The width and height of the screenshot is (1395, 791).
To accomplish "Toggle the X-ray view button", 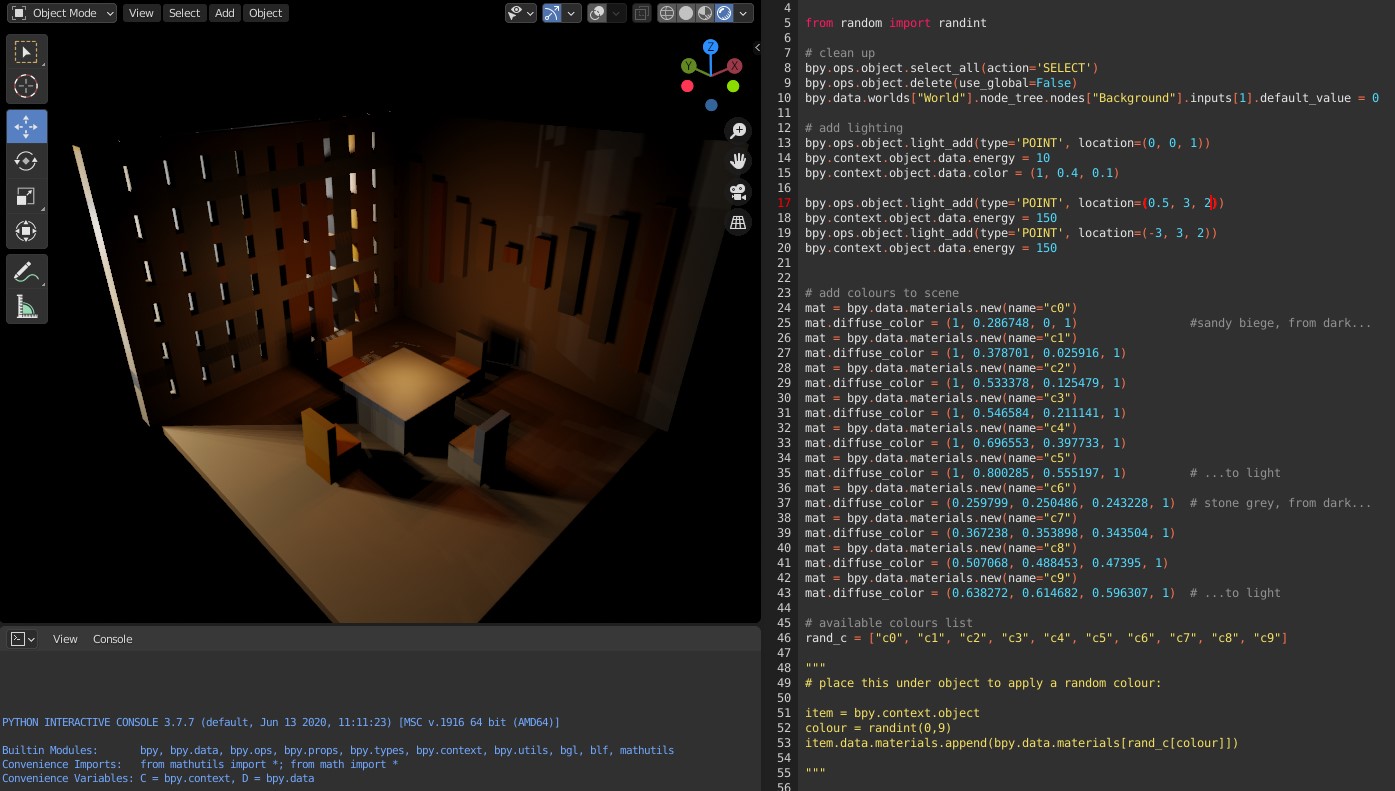I will tap(642, 13).
